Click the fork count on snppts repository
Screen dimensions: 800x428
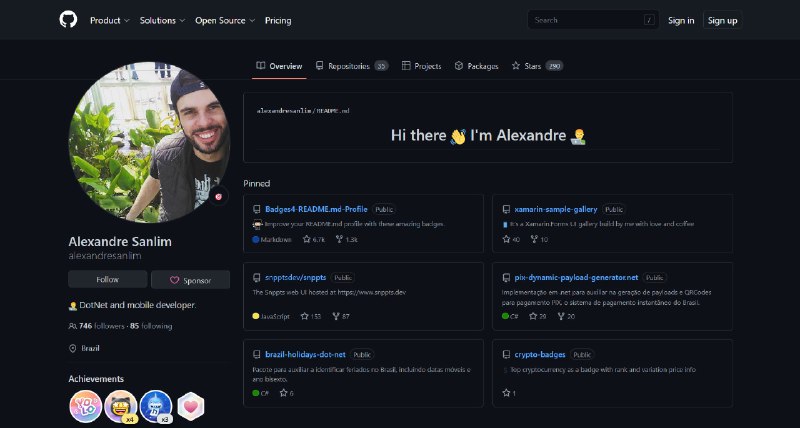coord(341,316)
